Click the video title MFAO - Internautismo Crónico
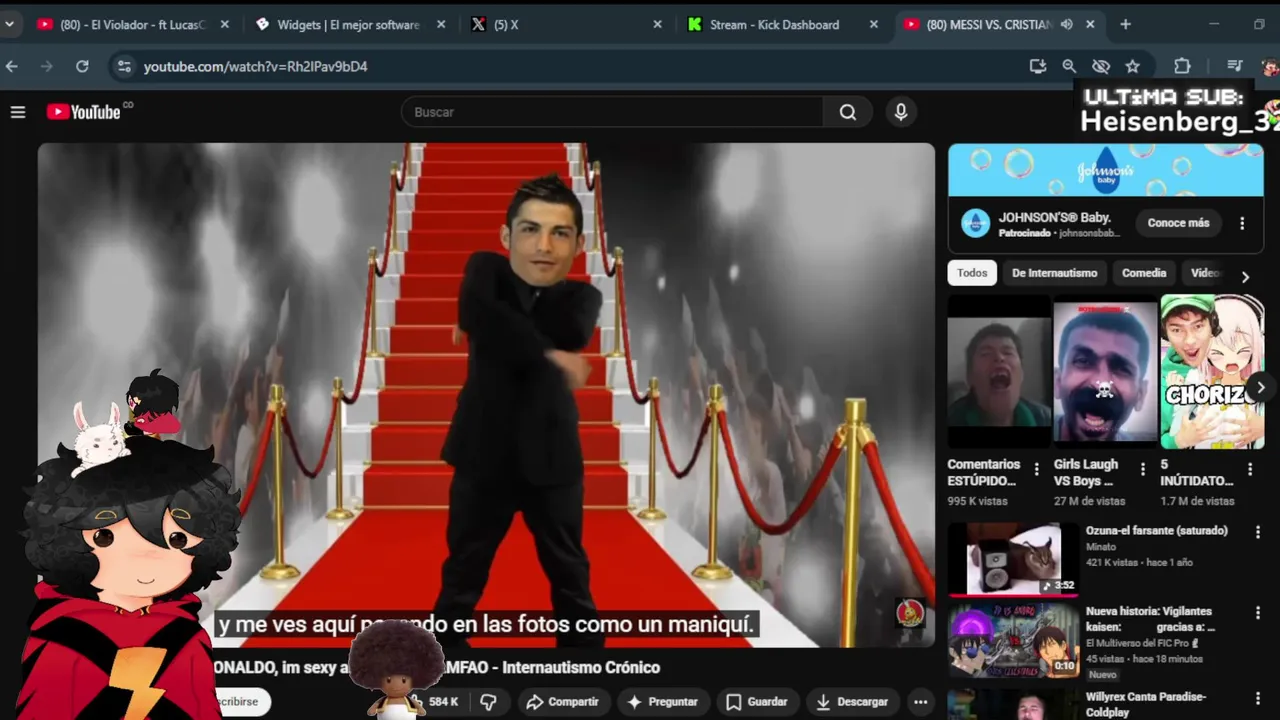Viewport: 1280px width, 720px height. 437,667
